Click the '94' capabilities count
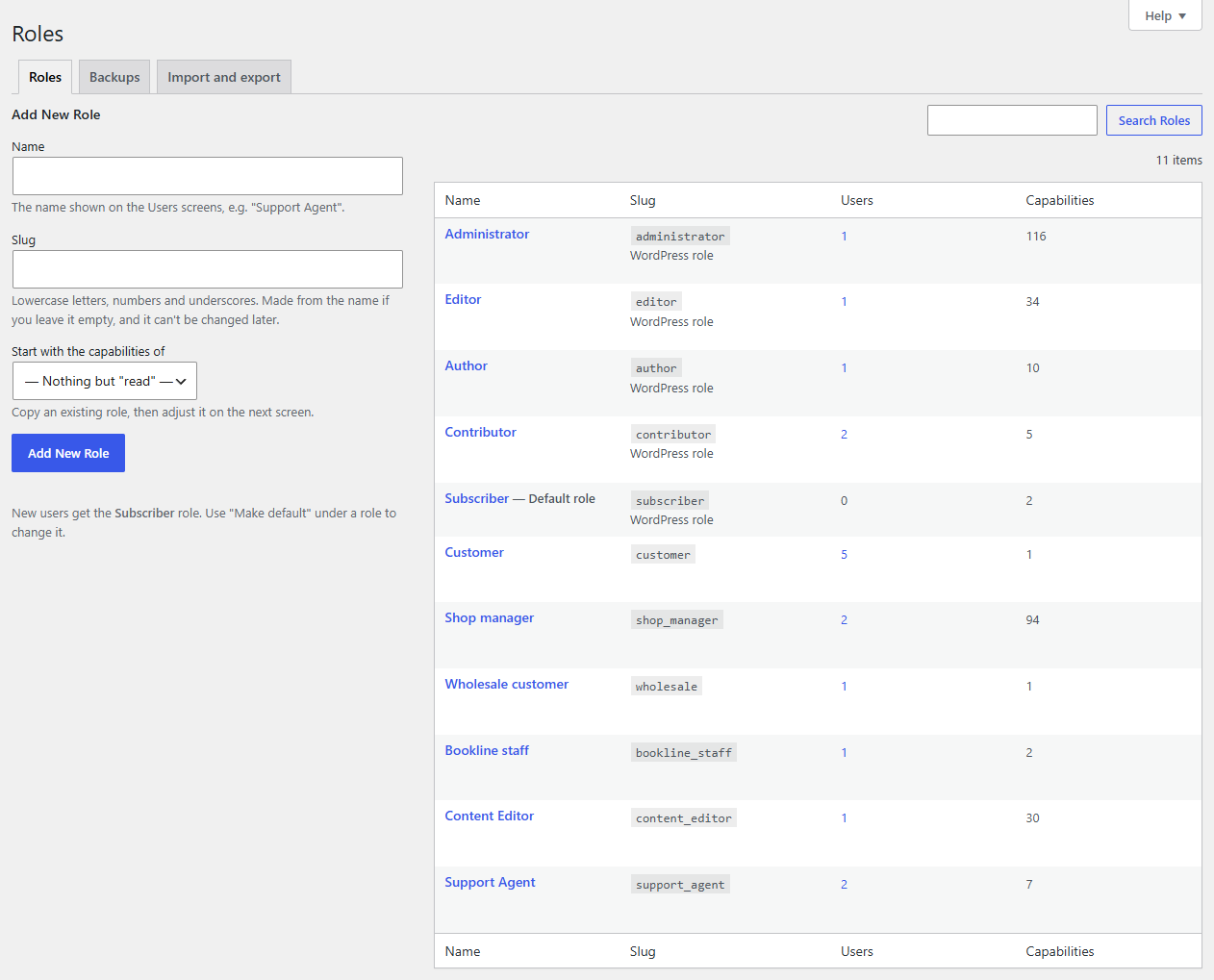The width and height of the screenshot is (1214, 980). pyautogui.click(x=1032, y=619)
